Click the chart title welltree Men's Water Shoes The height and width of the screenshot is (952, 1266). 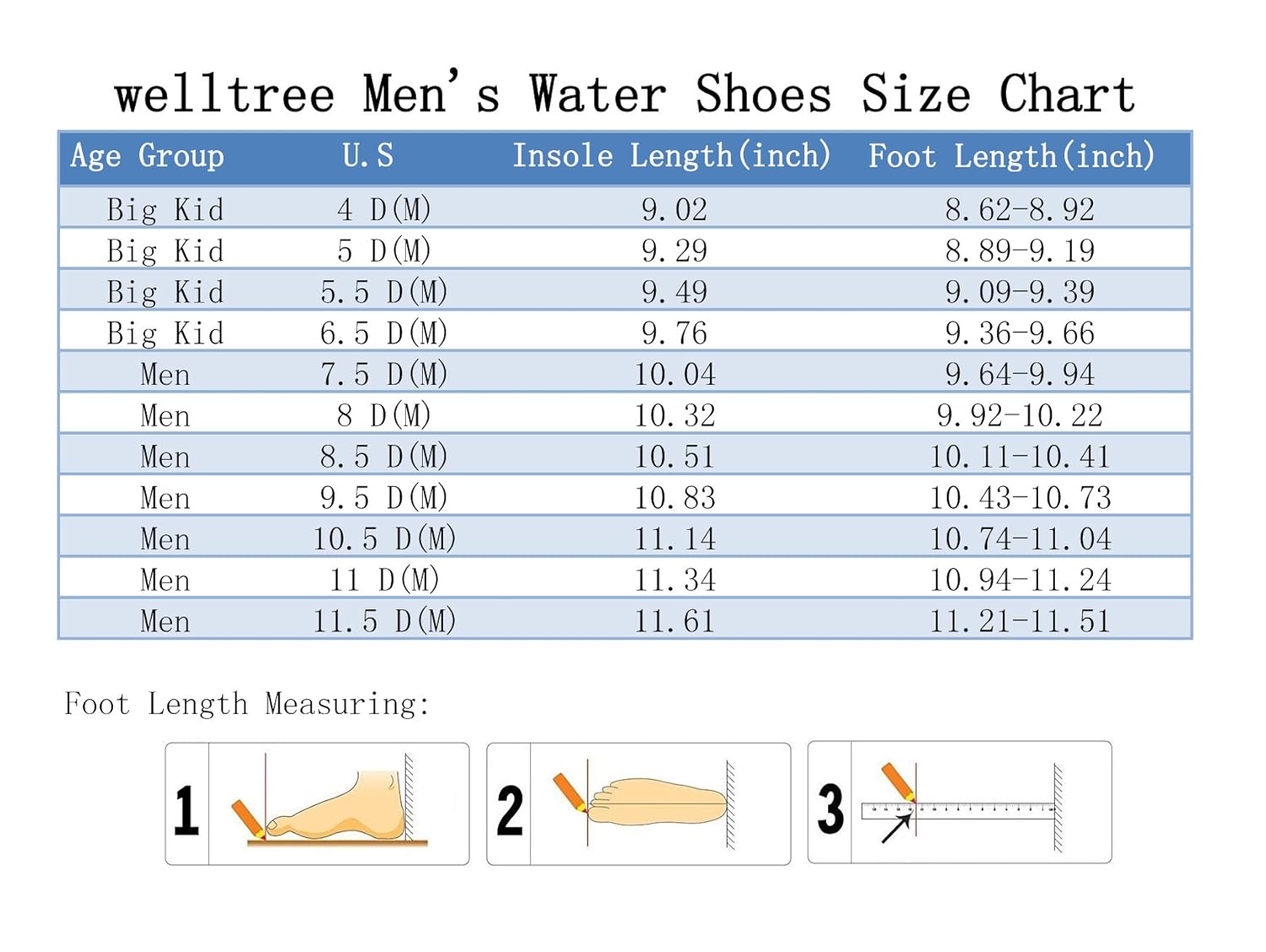(625, 93)
